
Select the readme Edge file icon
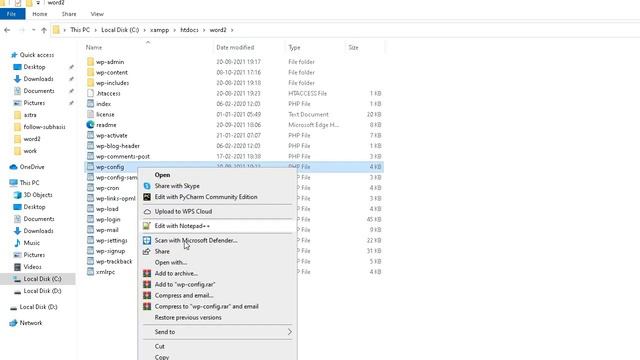(x=90, y=125)
